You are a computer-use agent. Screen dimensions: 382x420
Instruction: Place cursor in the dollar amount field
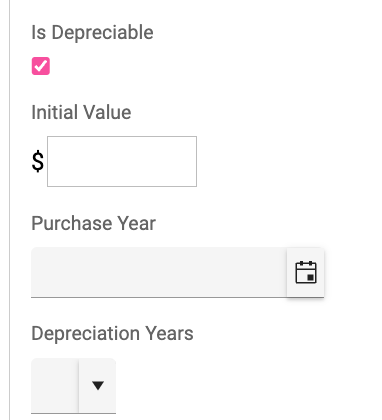122,161
